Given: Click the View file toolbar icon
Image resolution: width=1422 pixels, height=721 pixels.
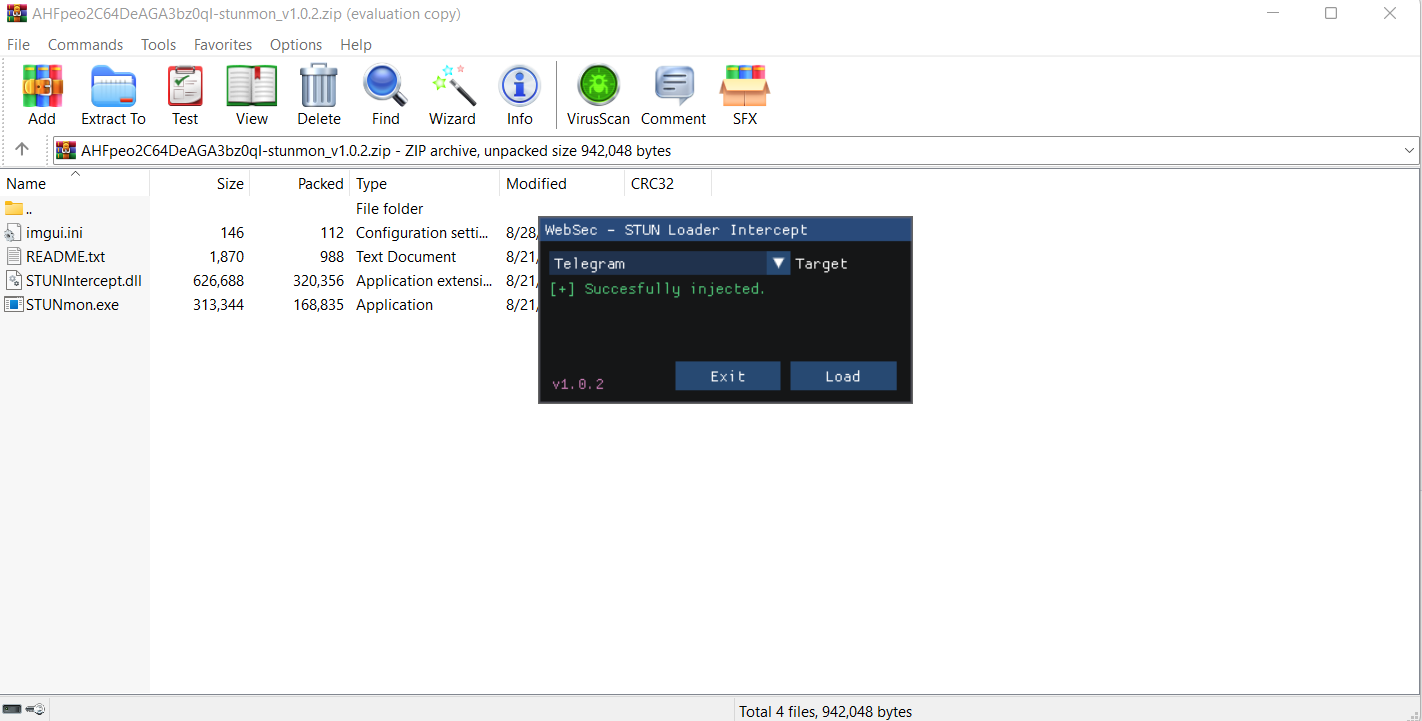Looking at the screenshot, I should pos(252,87).
